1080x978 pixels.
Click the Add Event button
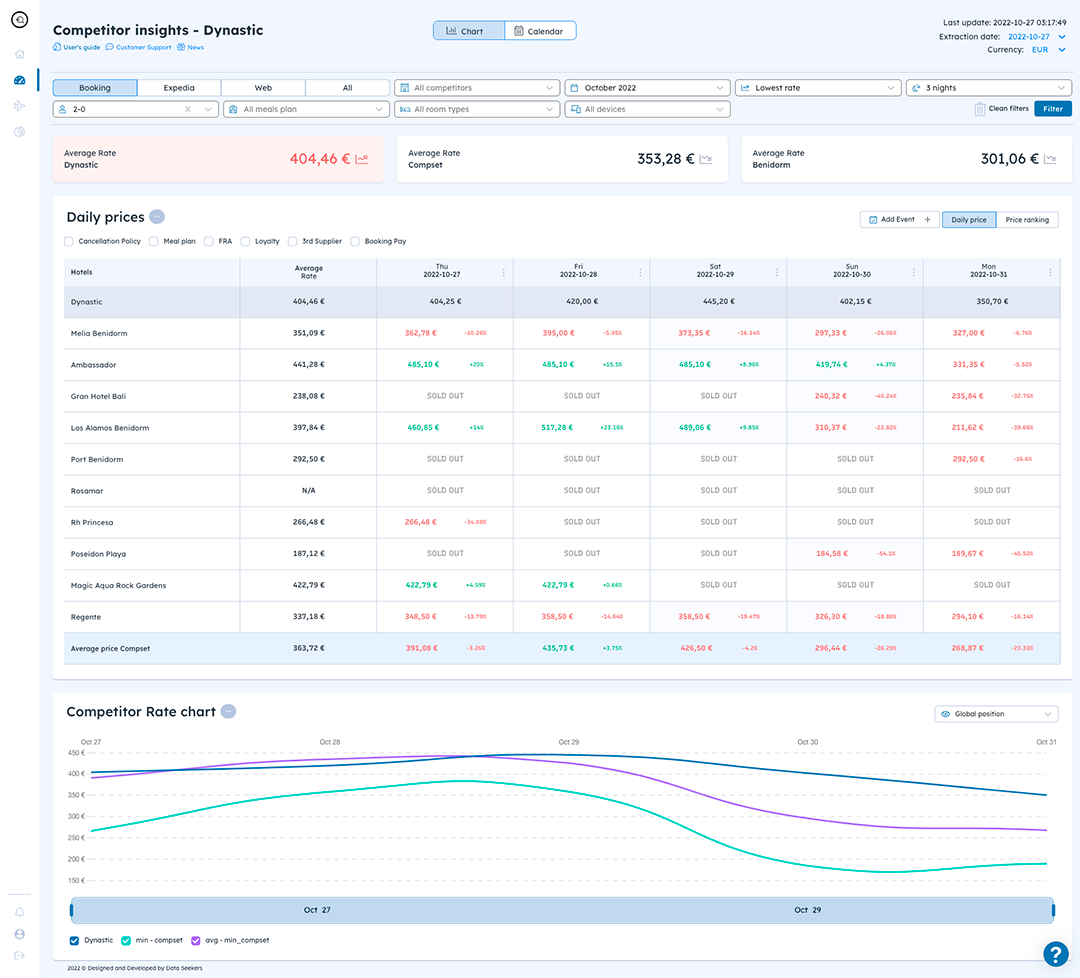[x=900, y=220]
